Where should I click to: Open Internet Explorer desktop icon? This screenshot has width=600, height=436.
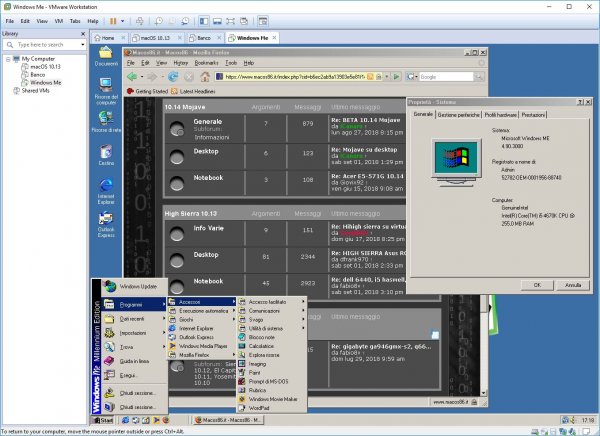(106, 191)
